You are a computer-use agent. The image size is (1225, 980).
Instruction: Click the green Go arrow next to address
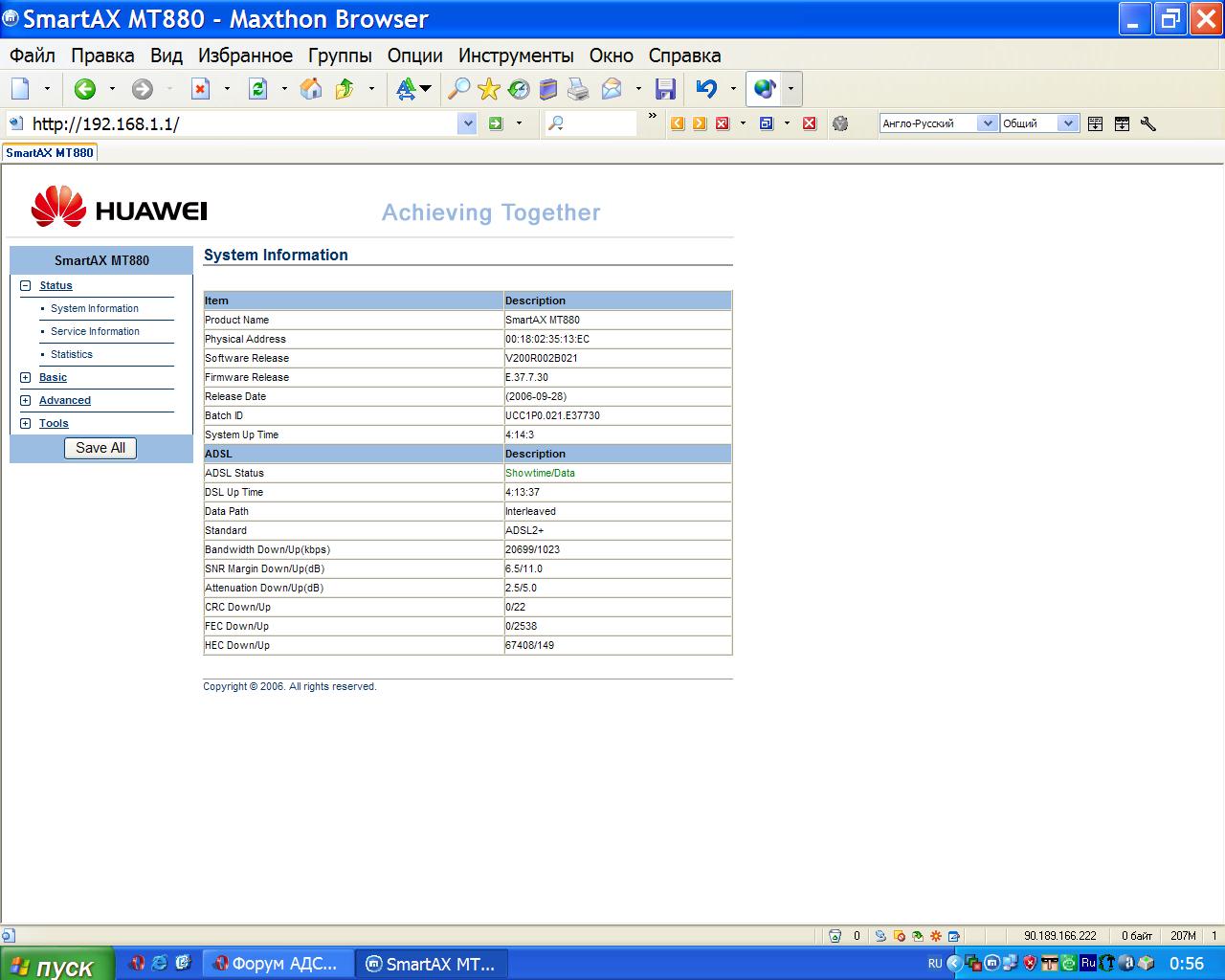[x=496, y=122]
